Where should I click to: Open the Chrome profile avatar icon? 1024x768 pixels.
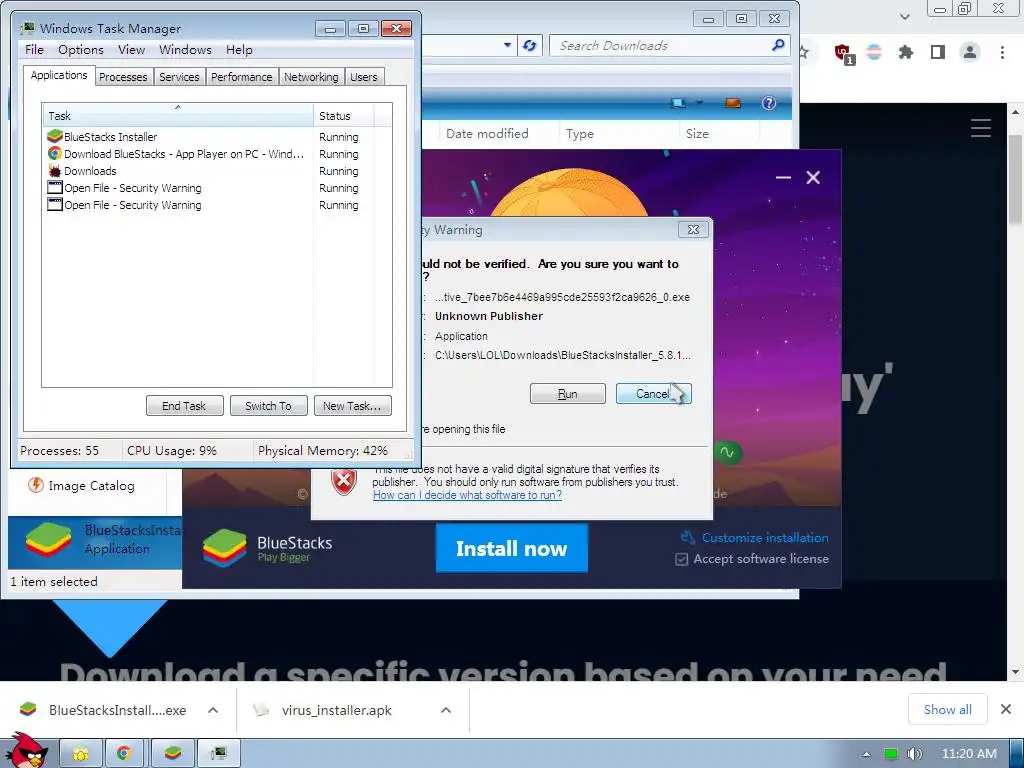tap(970, 52)
